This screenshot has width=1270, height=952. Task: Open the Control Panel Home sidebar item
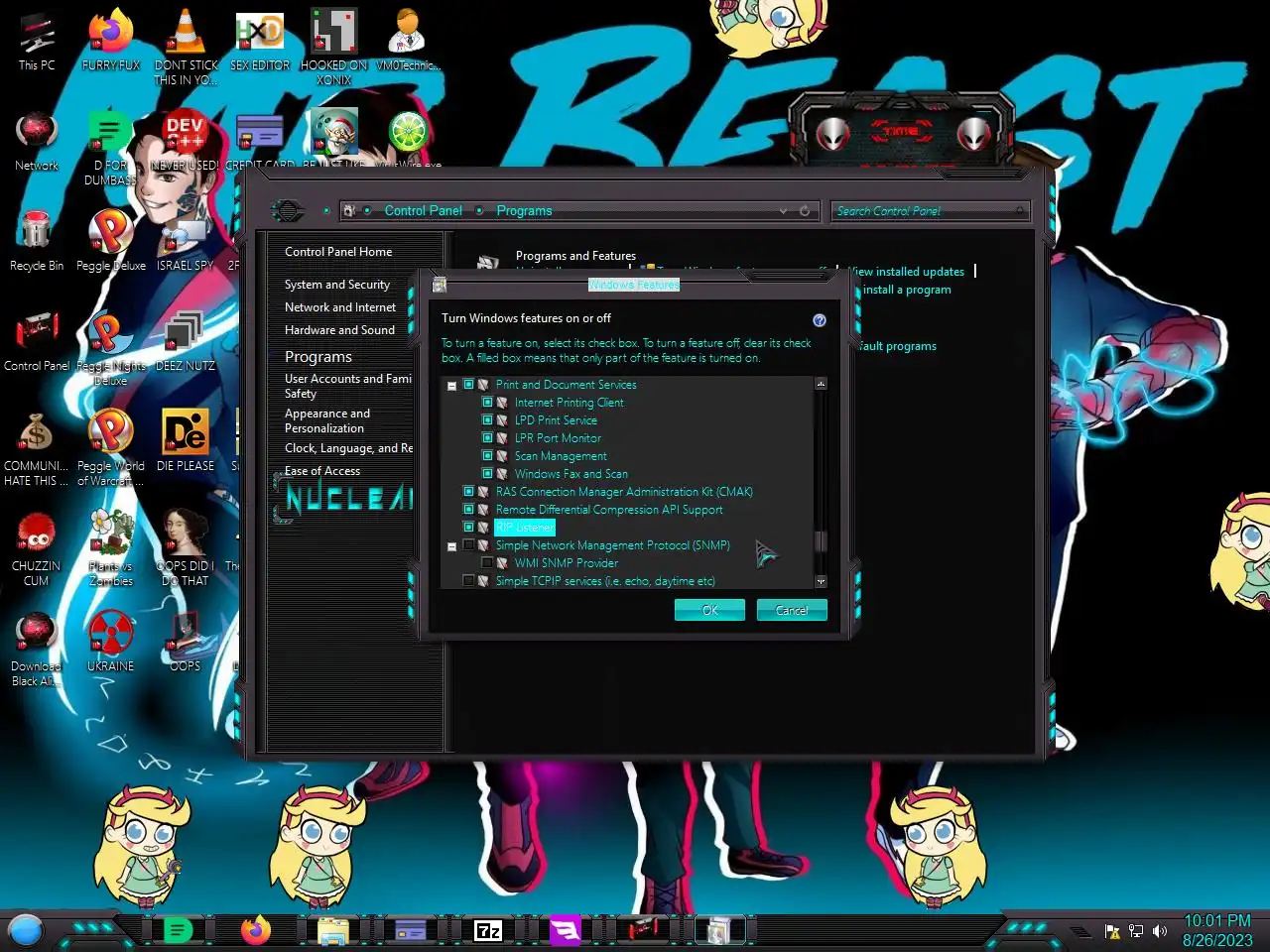tap(338, 252)
